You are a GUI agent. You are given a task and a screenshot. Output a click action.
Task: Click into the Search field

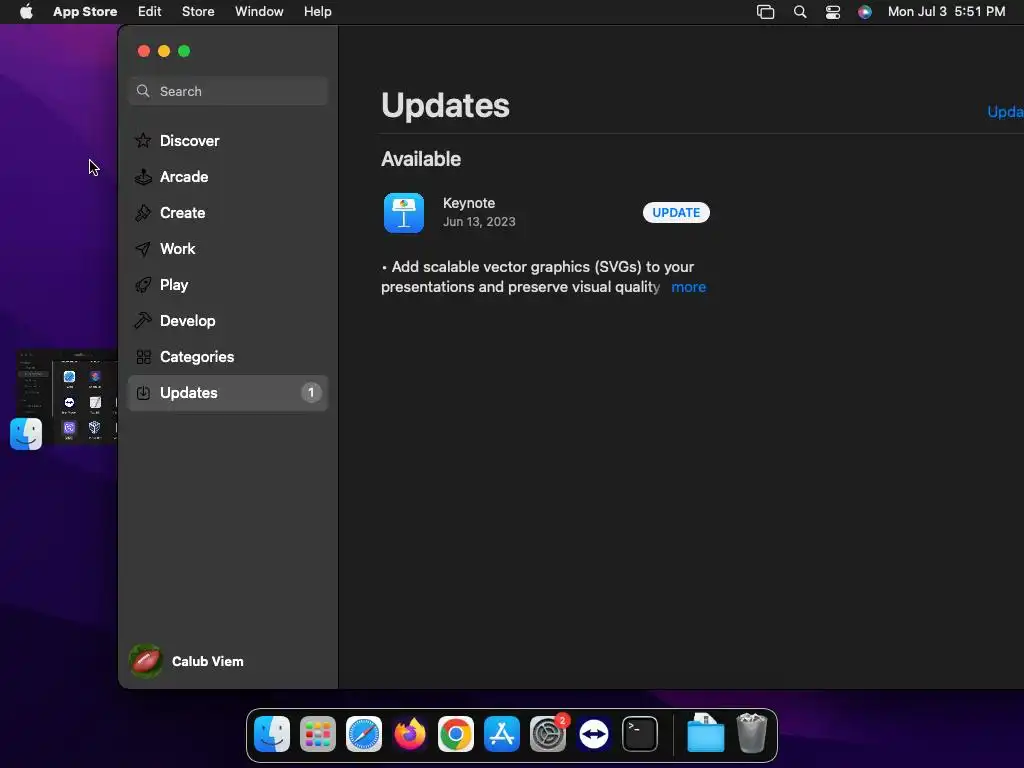[x=228, y=91]
